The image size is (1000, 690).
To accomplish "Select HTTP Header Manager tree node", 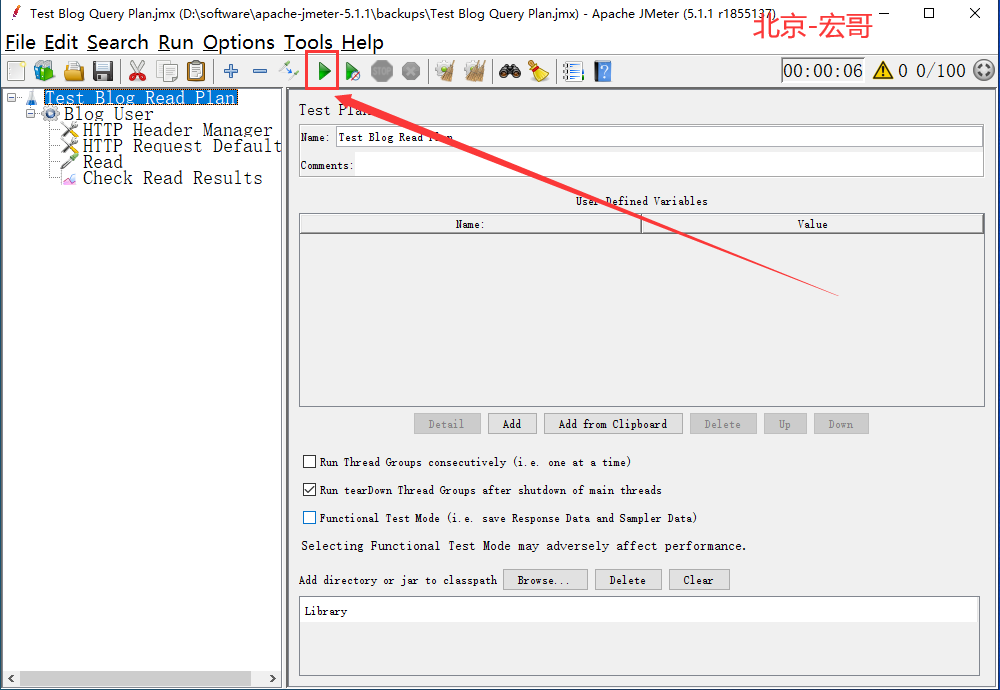I will tap(177, 130).
